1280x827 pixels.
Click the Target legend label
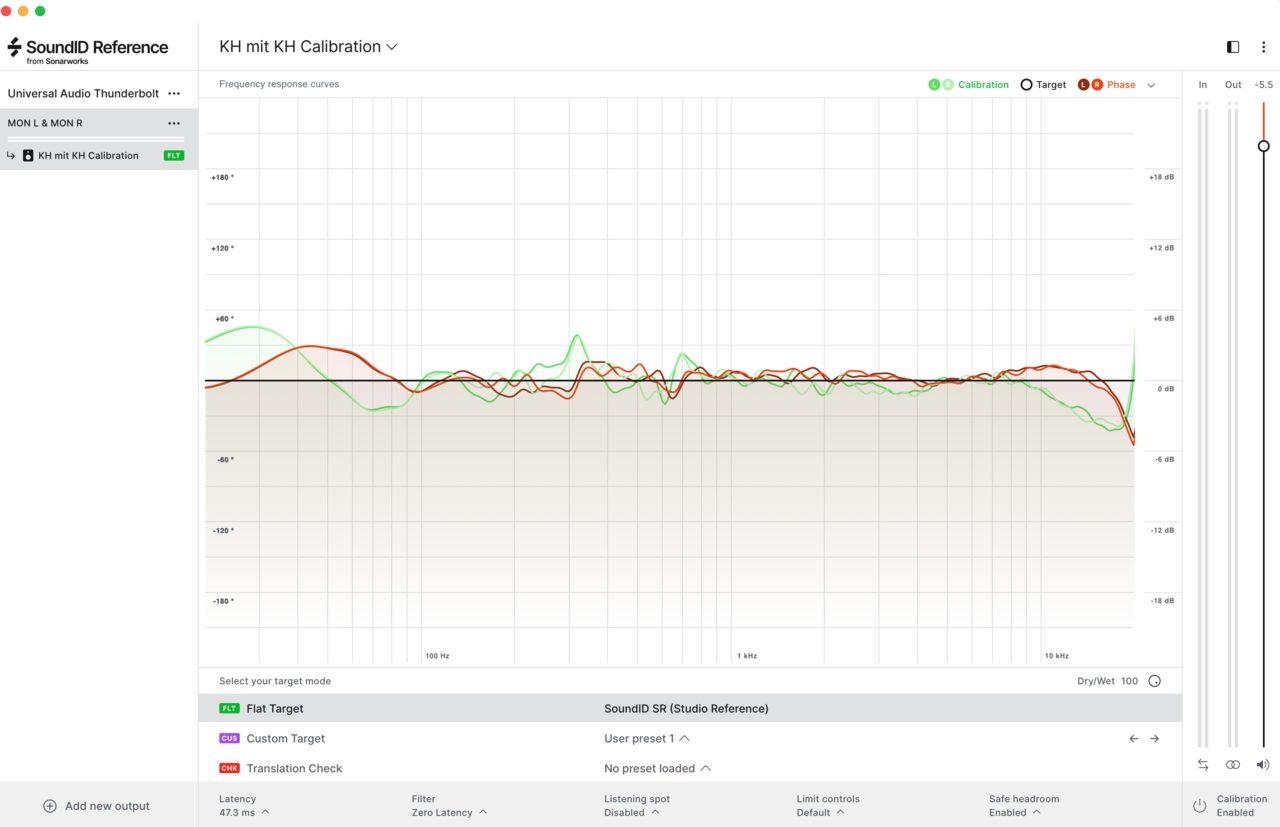(1051, 85)
